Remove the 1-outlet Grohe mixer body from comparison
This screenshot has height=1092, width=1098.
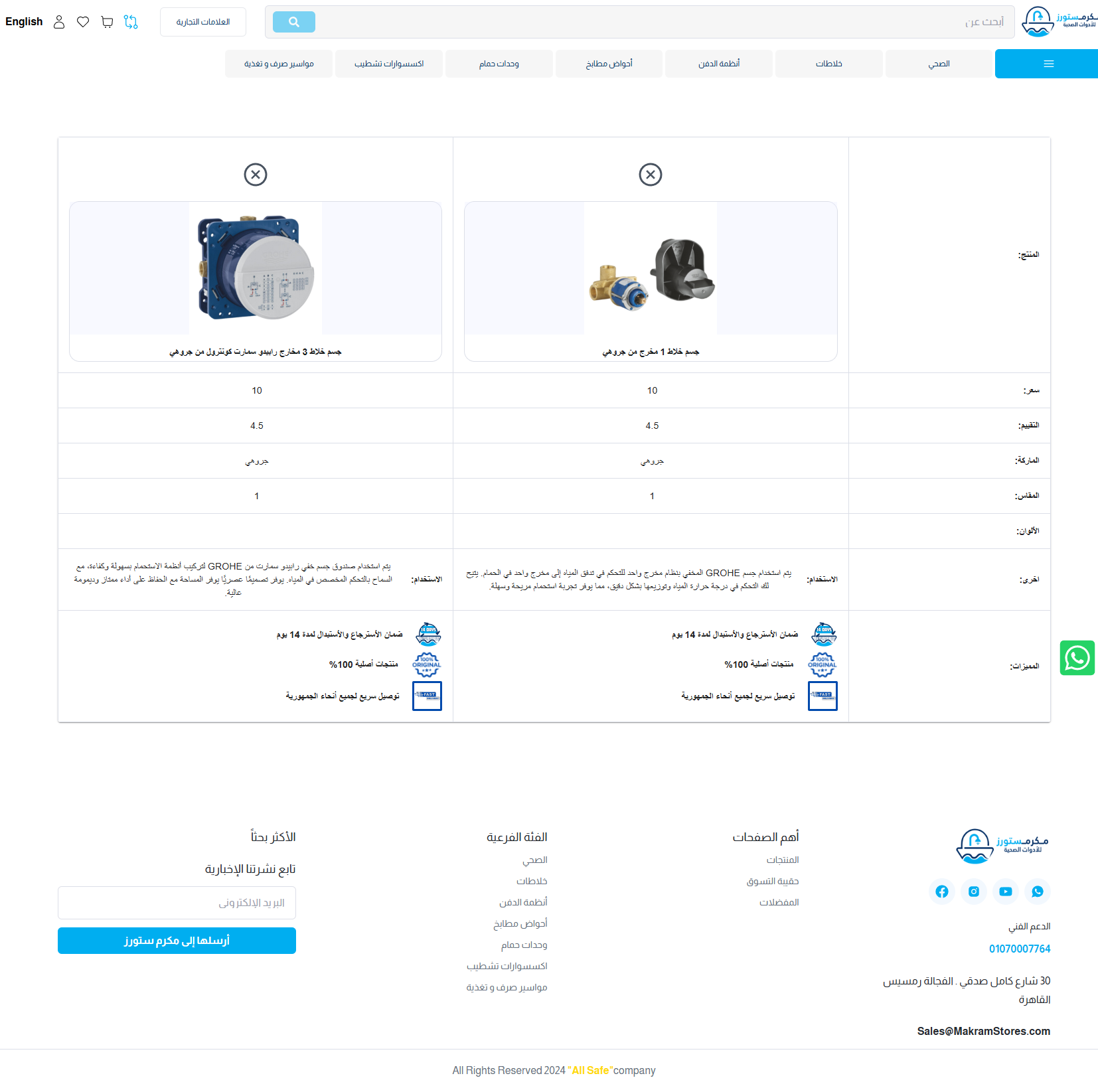651,175
